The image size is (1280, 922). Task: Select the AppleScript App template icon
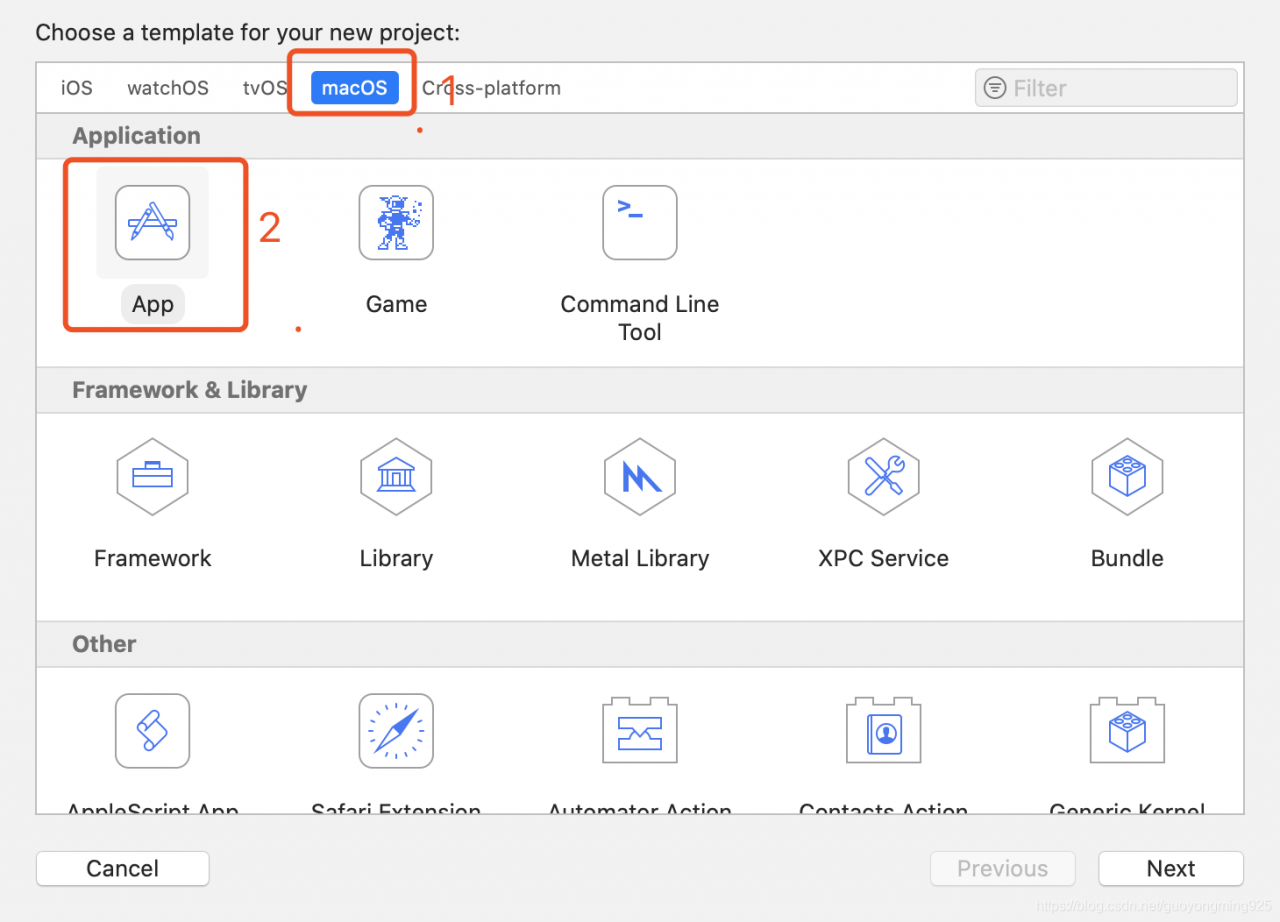[x=152, y=731]
